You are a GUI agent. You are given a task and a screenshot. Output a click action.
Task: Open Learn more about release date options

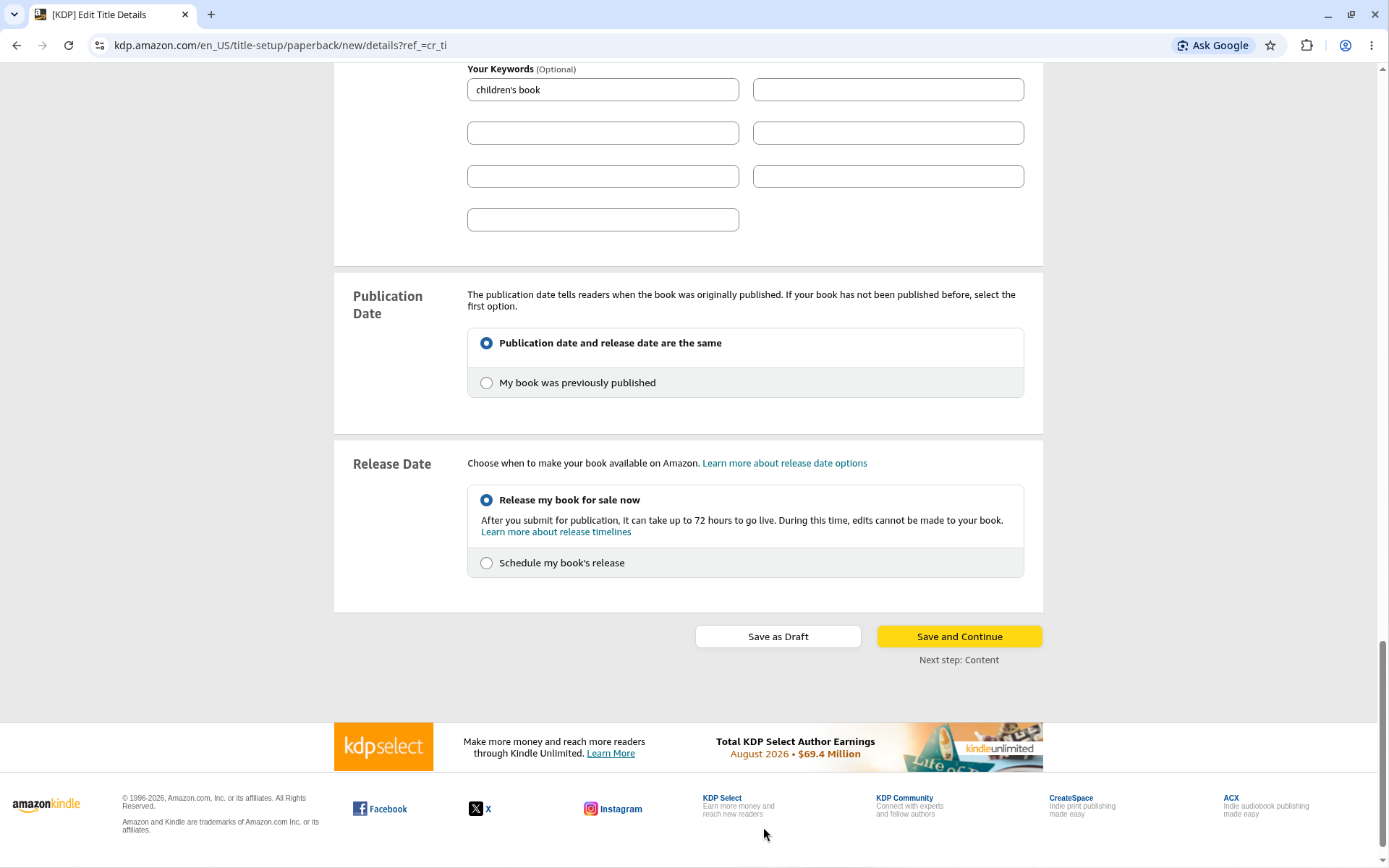click(785, 464)
